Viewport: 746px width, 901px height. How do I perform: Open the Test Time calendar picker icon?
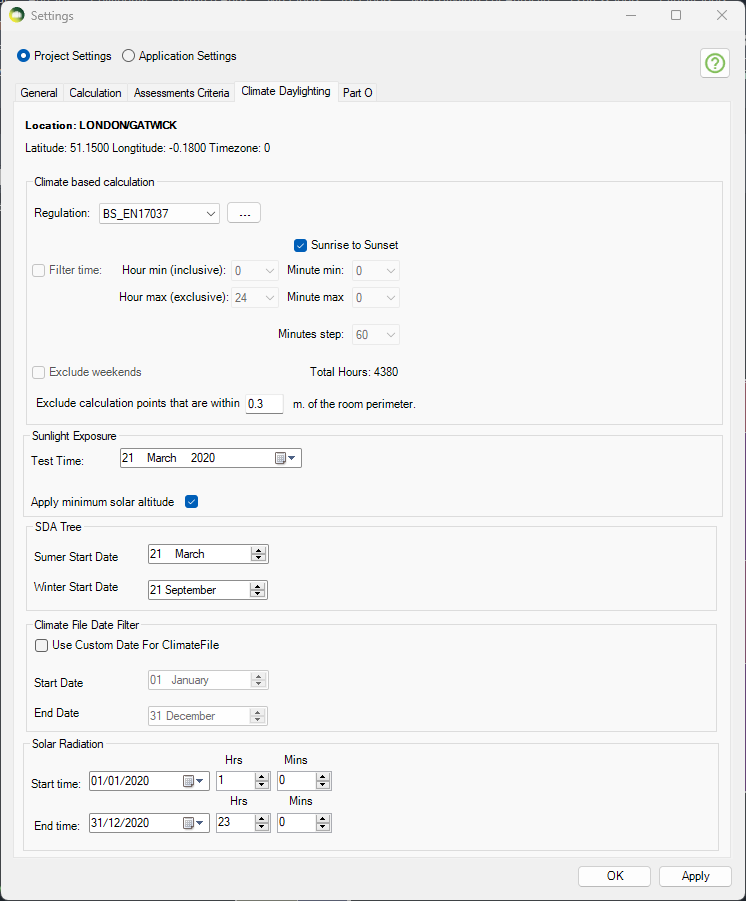286,458
